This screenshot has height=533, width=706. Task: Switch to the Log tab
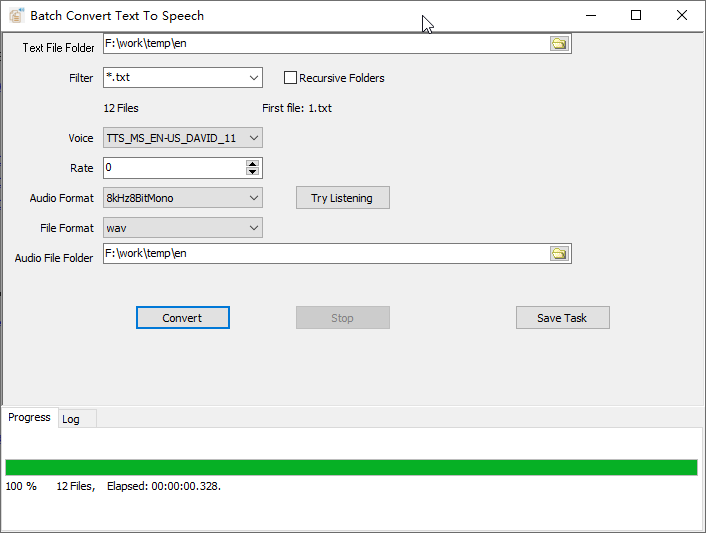coord(71,419)
